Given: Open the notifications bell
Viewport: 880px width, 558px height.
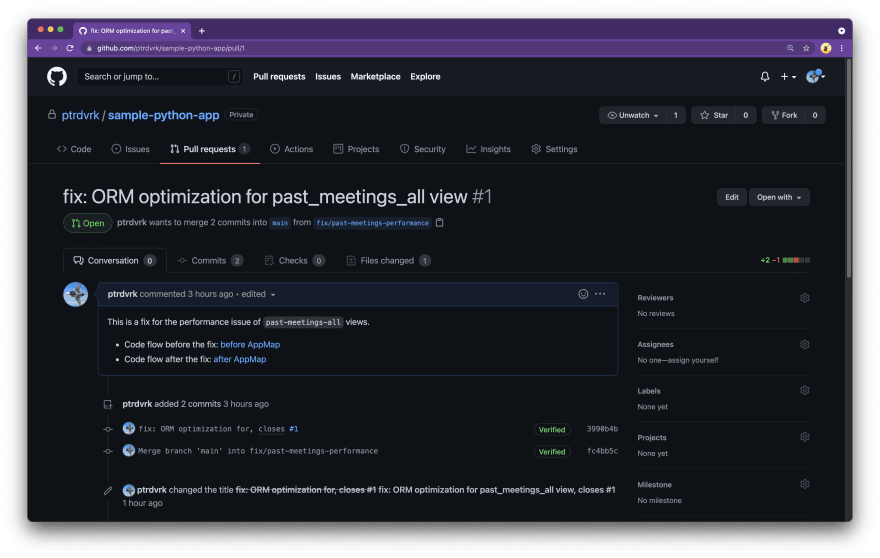Looking at the screenshot, I should coord(764,76).
